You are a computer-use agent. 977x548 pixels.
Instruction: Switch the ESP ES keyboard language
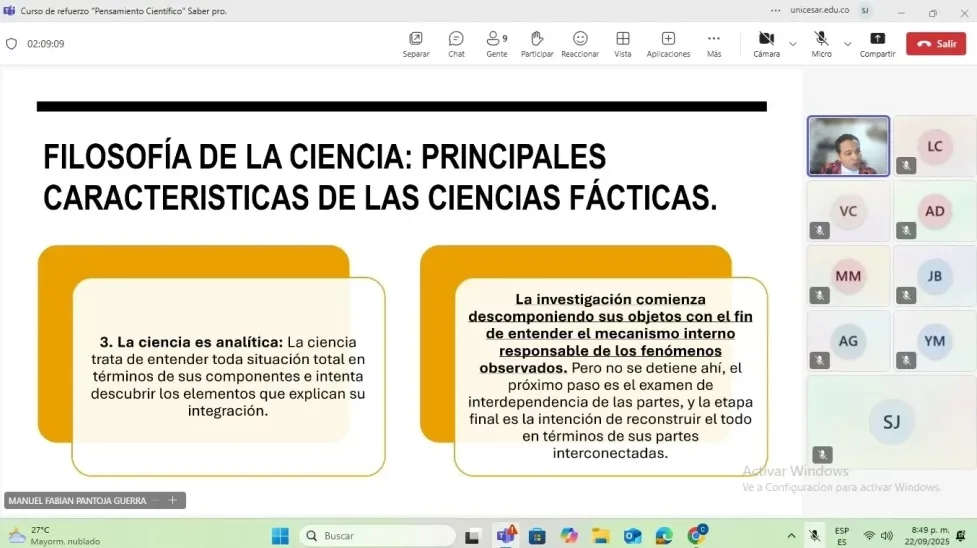842,536
